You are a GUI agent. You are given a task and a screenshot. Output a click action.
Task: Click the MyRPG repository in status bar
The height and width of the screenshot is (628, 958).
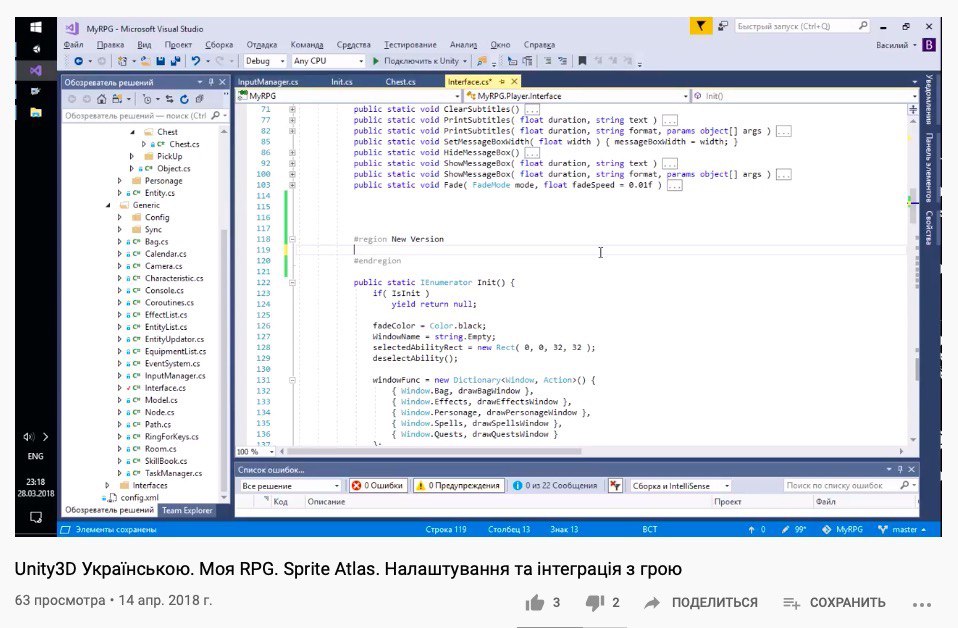point(843,530)
